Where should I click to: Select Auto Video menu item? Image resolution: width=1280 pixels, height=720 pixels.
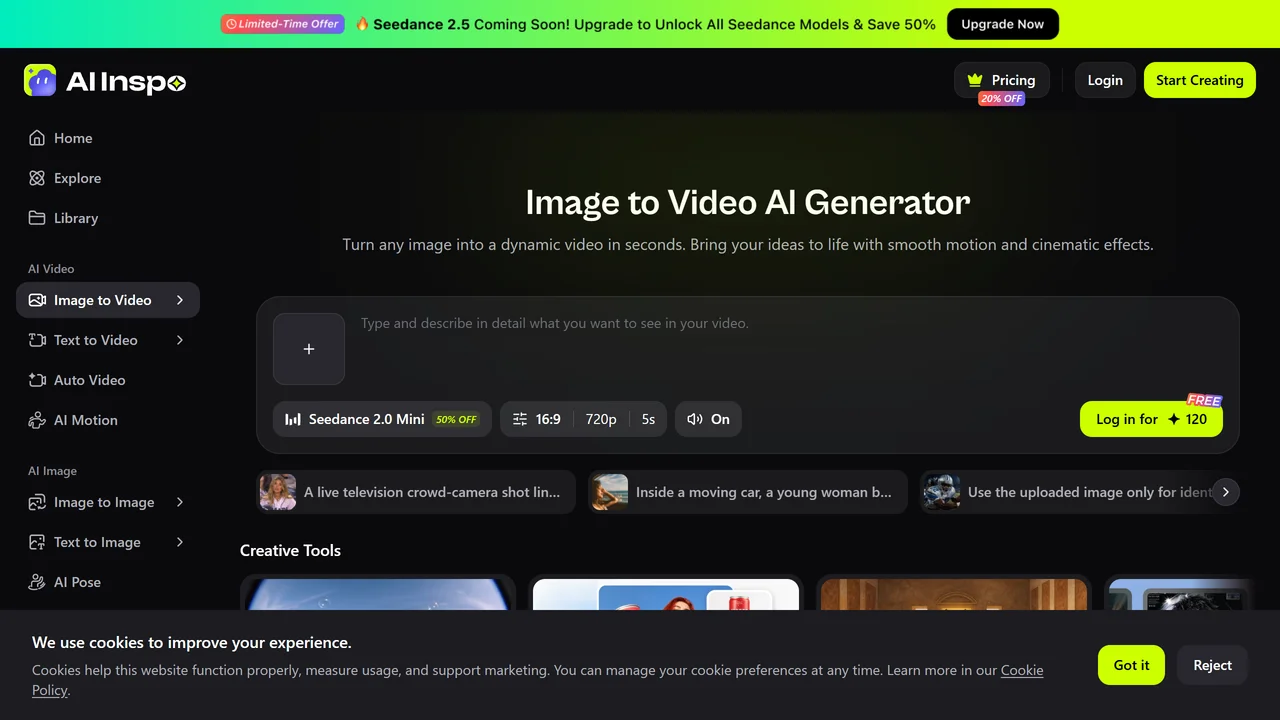[108, 380]
